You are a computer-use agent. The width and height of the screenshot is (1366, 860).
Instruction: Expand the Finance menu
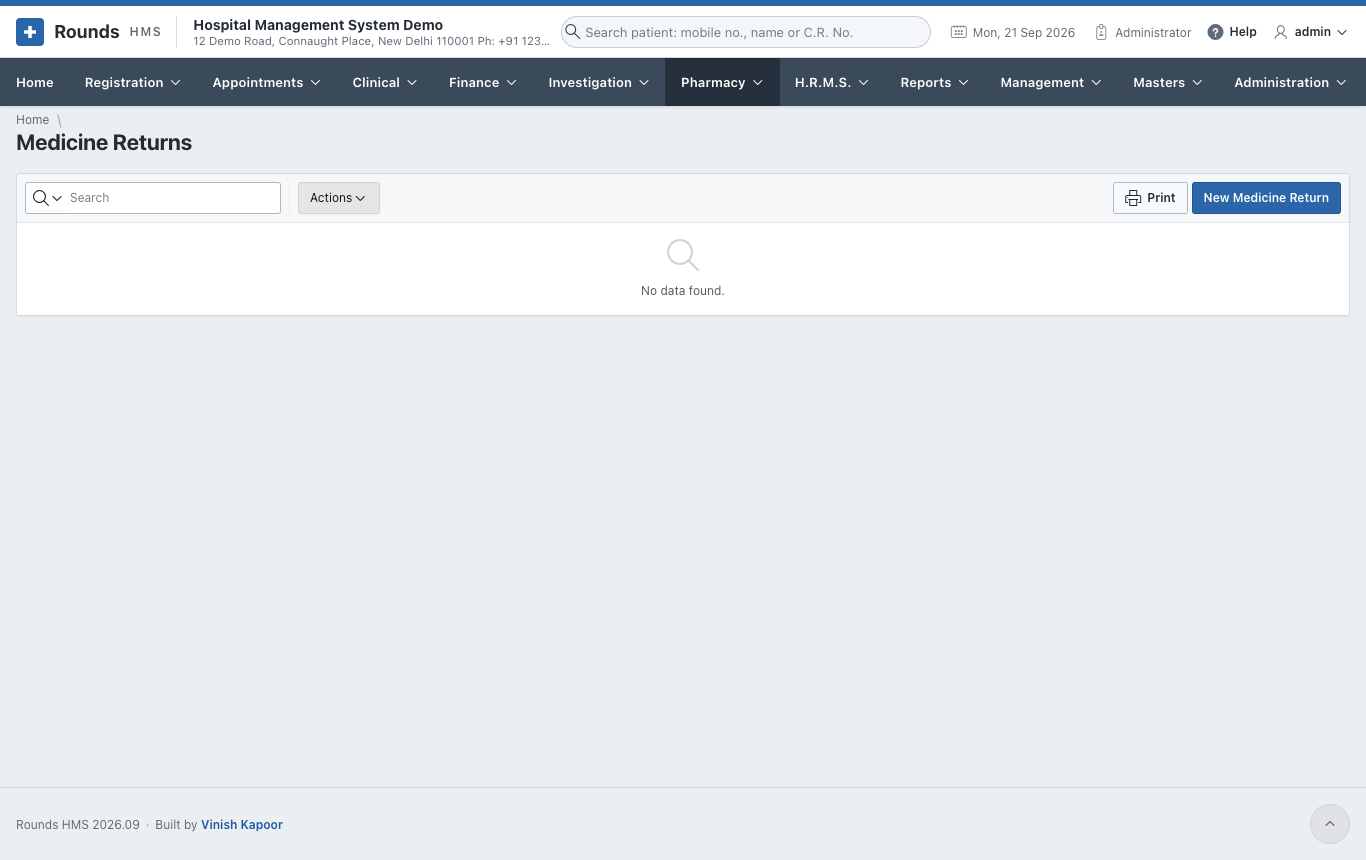483,82
